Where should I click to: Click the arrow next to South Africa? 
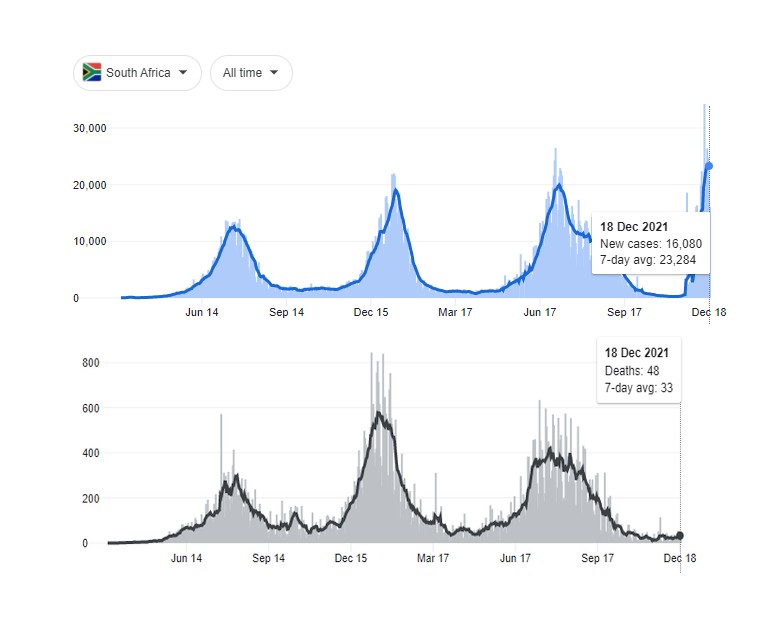[x=183, y=72]
